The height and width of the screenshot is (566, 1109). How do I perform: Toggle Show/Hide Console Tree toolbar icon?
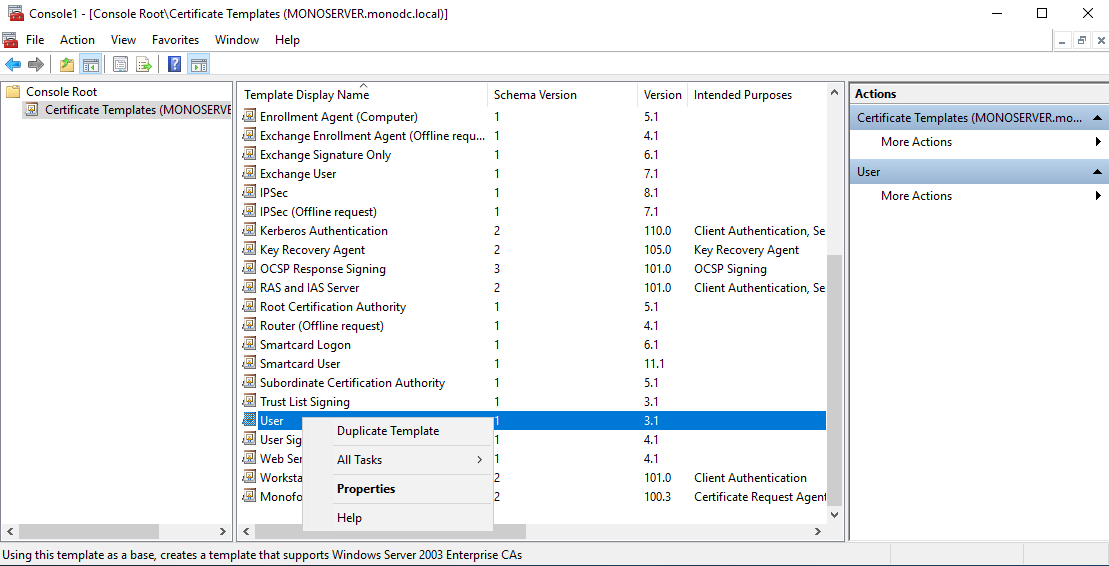(91, 65)
